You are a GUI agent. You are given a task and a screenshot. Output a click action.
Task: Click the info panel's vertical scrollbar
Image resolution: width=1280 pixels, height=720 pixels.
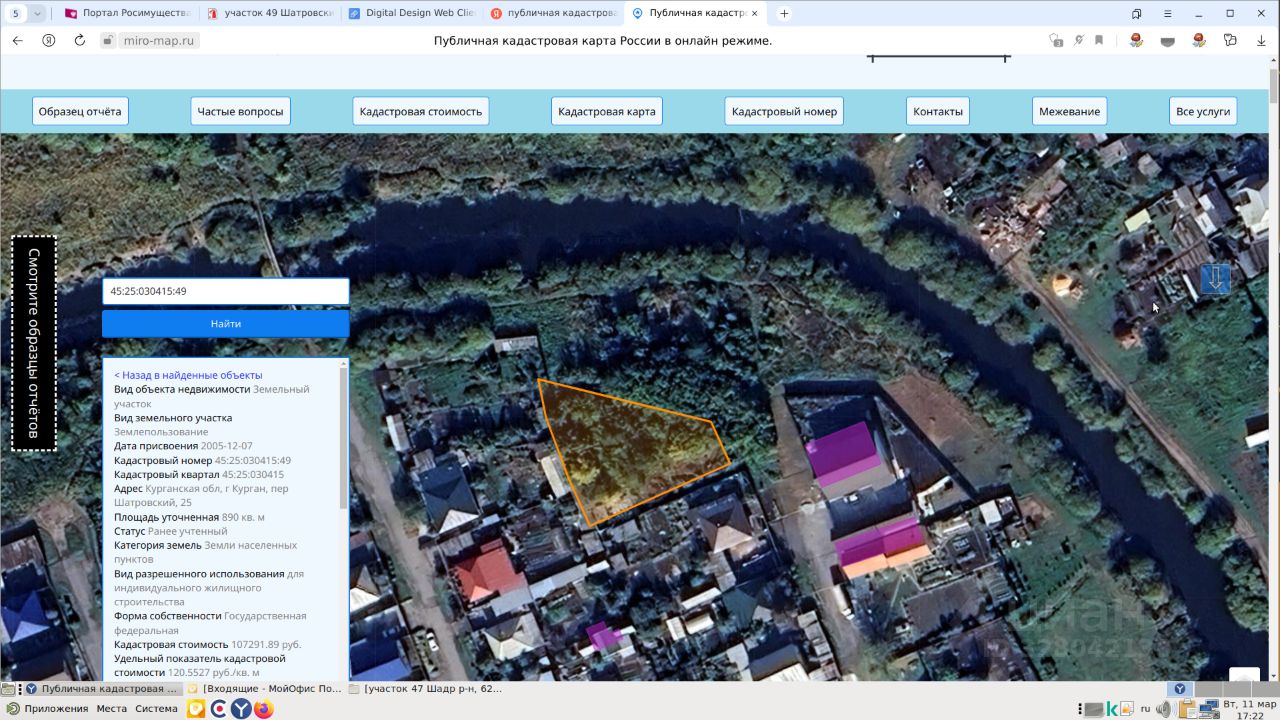point(344,440)
